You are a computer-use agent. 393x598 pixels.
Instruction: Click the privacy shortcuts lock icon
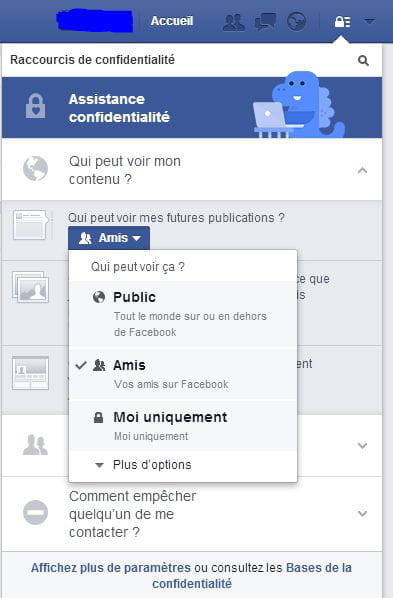point(342,22)
